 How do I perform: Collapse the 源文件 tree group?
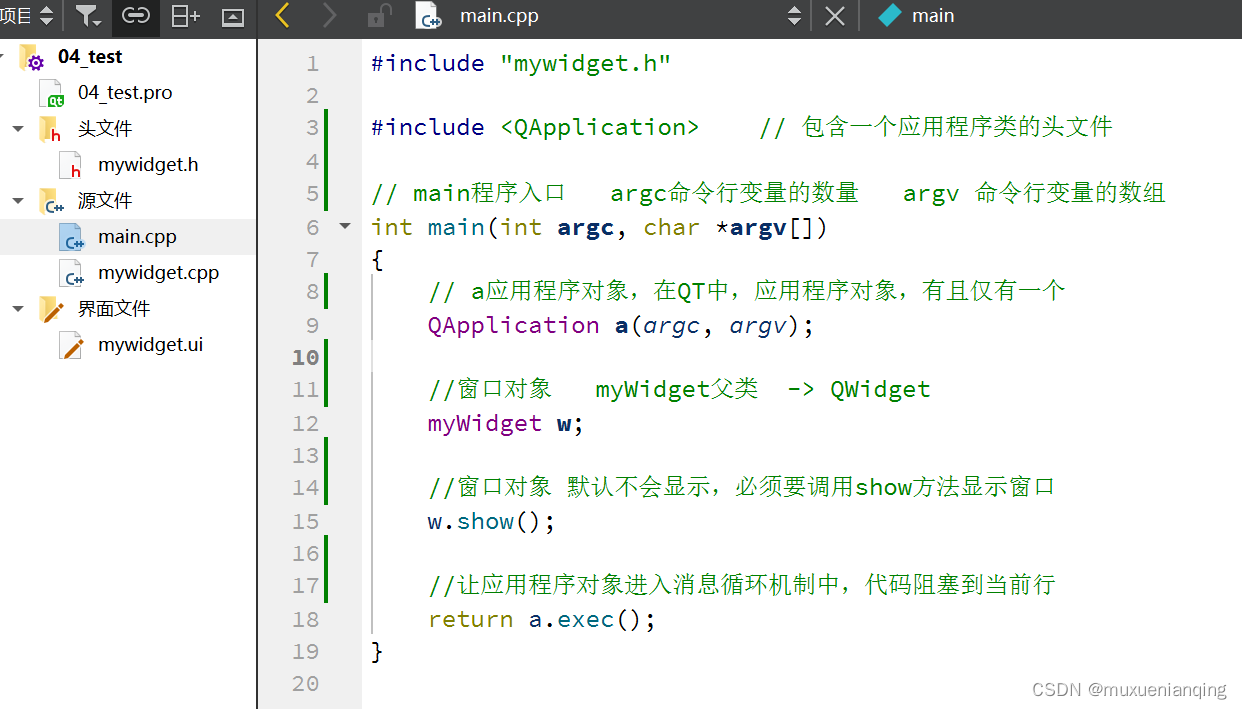[18, 200]
